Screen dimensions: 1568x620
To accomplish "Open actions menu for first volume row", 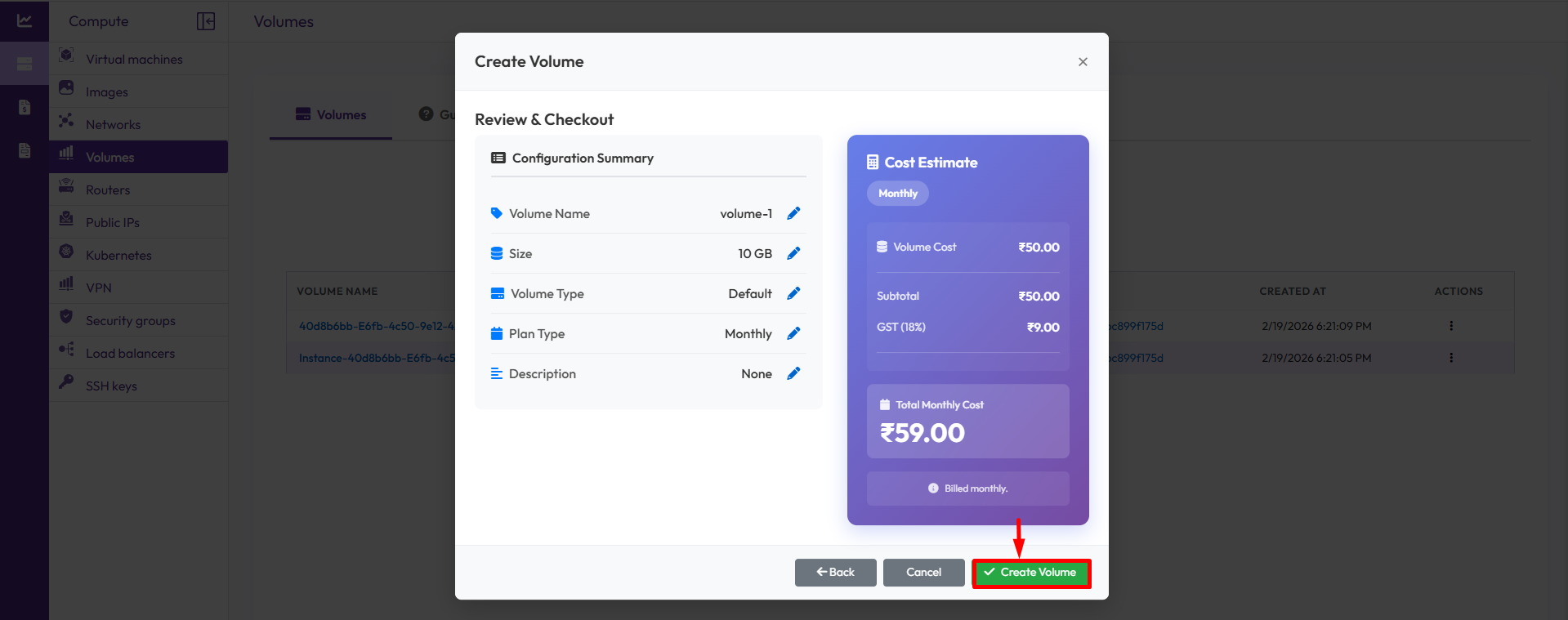I will (x=1451, y=326).
